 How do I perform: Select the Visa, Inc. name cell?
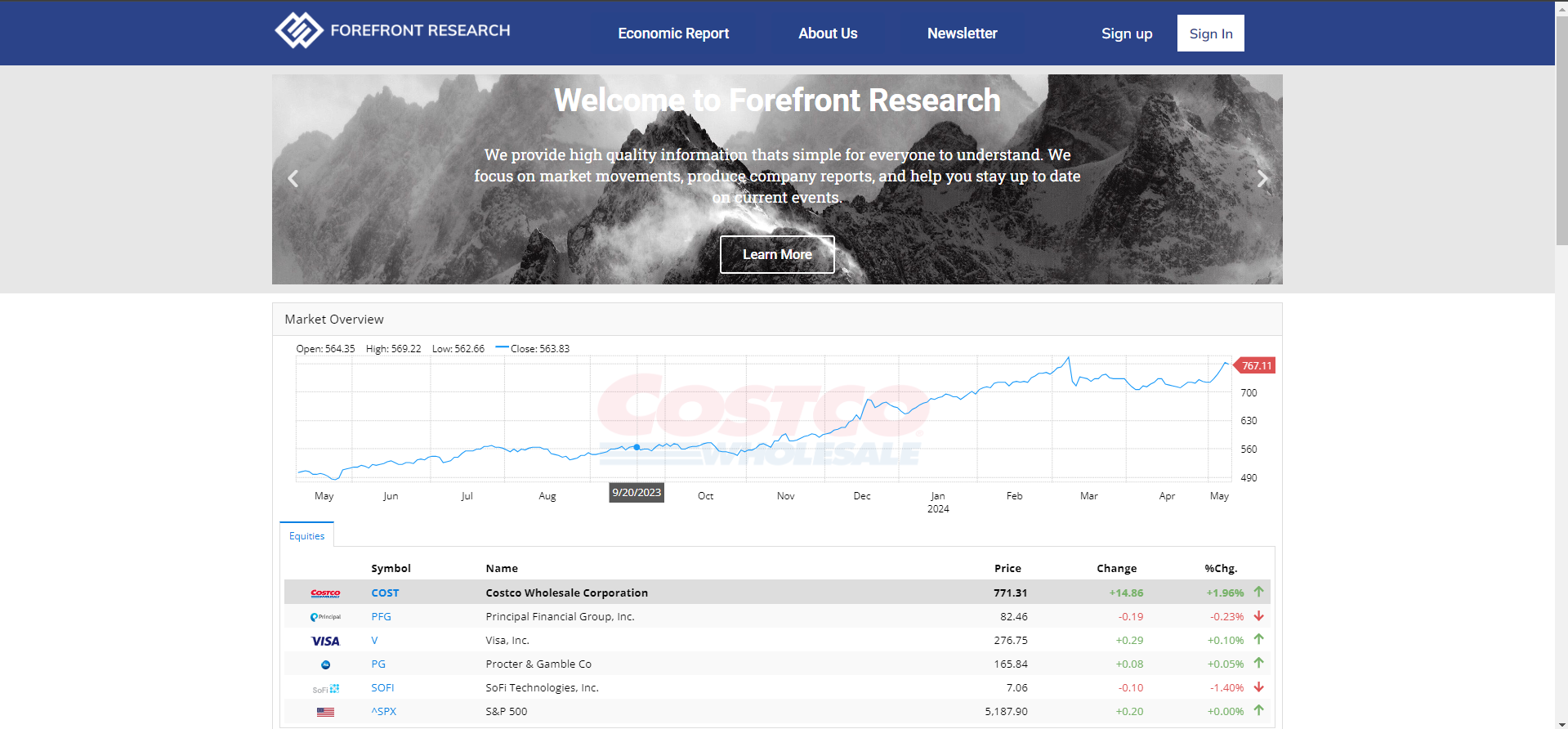(507, 641)
